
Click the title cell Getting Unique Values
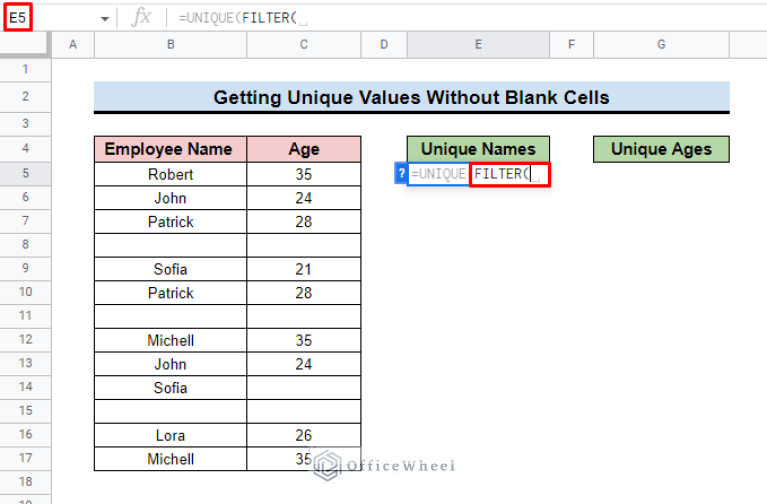click(411, 97)
